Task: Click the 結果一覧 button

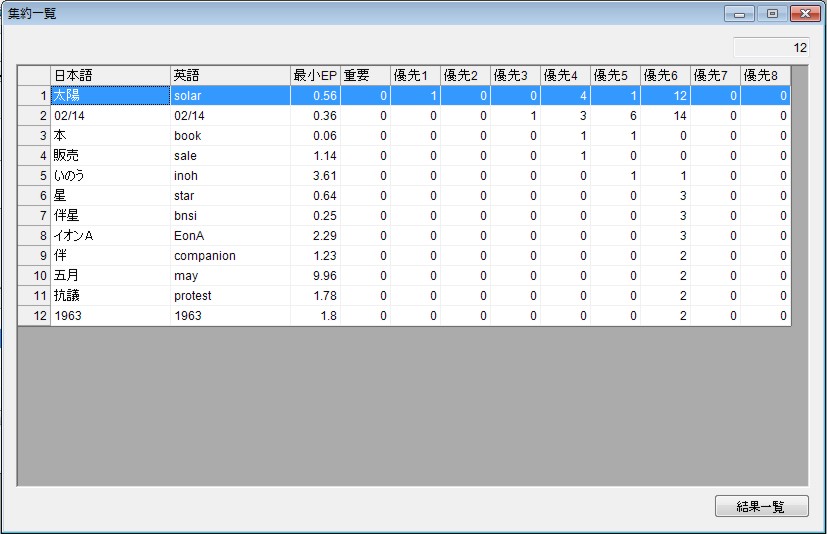Action: pyautogui.click(x=761, y=506)
